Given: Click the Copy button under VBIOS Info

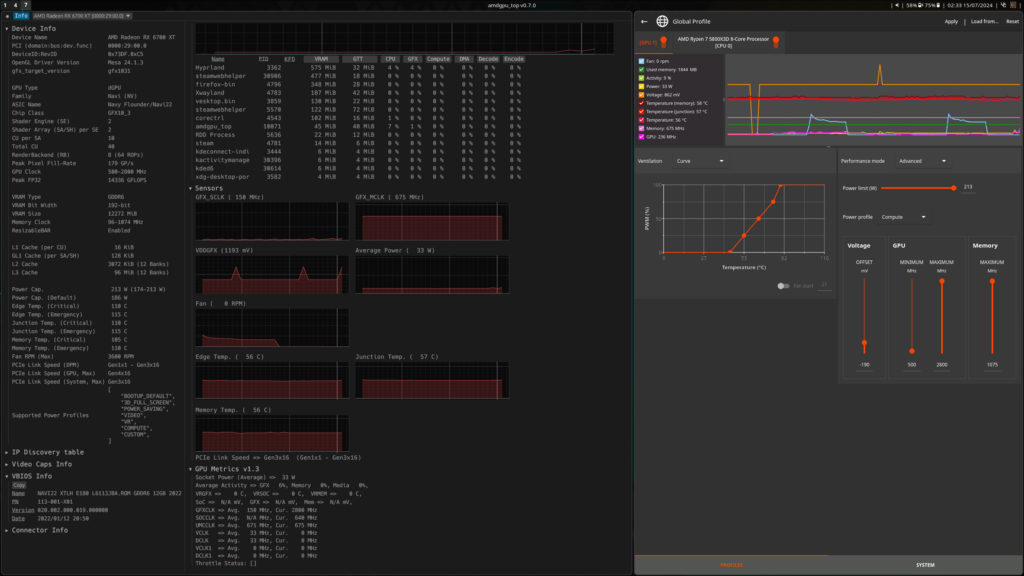Looking at the screenshot, I should (19, 485).
